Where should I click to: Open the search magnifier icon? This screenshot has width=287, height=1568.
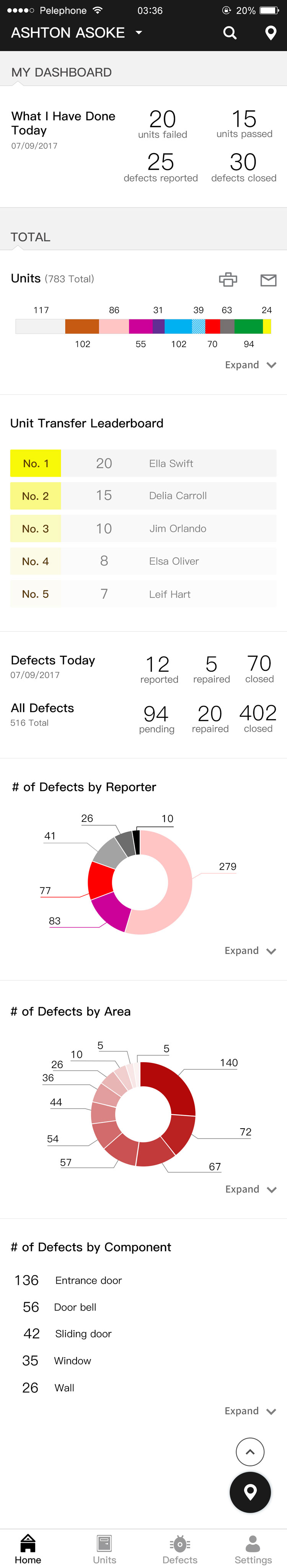pyautogui.click(x=230, y=33)
